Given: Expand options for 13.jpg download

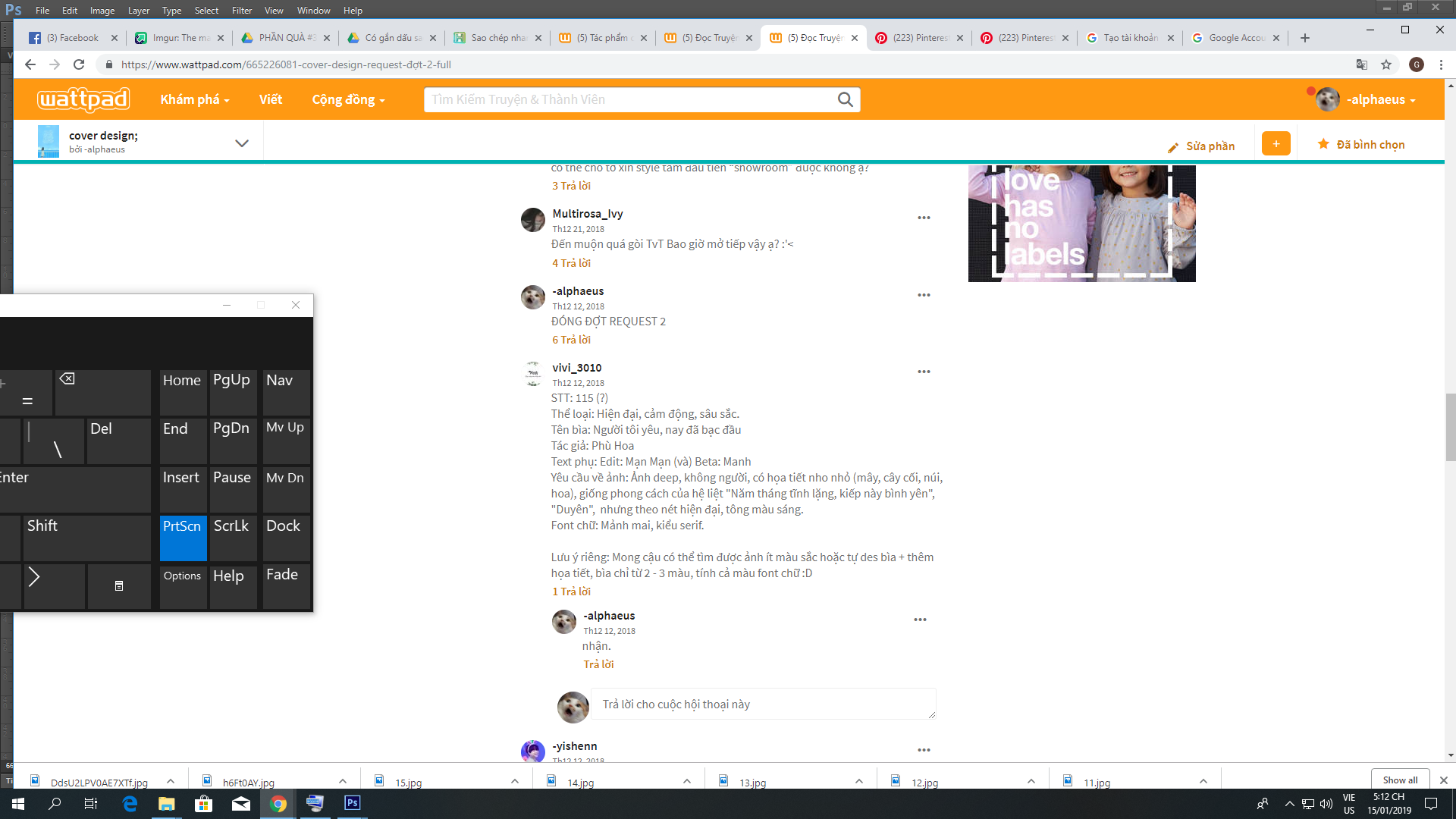Looking at the screenshot, I should click(x=859, y=782).
